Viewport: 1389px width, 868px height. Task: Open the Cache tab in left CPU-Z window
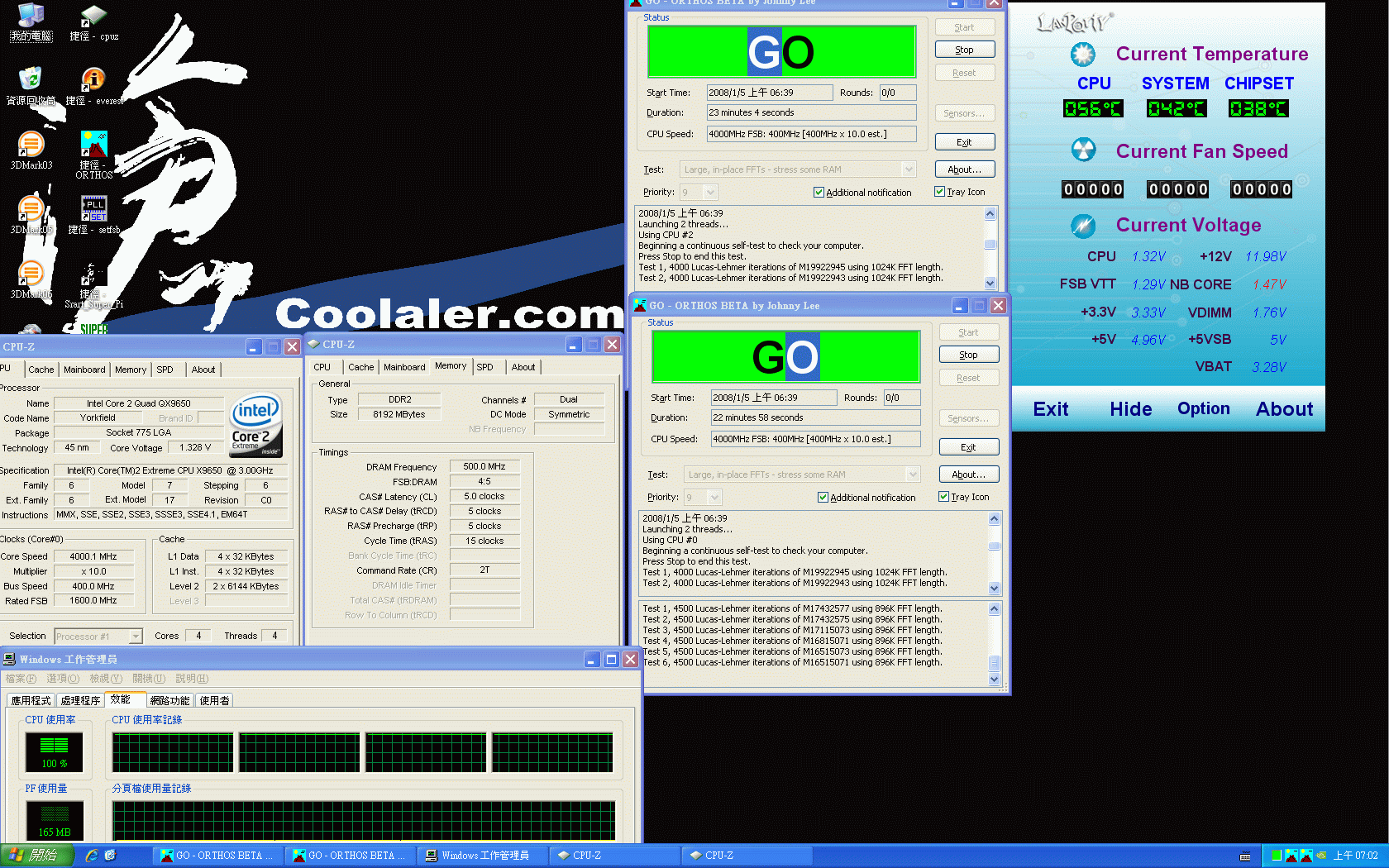pyautogui.click(x=41, y=370)
